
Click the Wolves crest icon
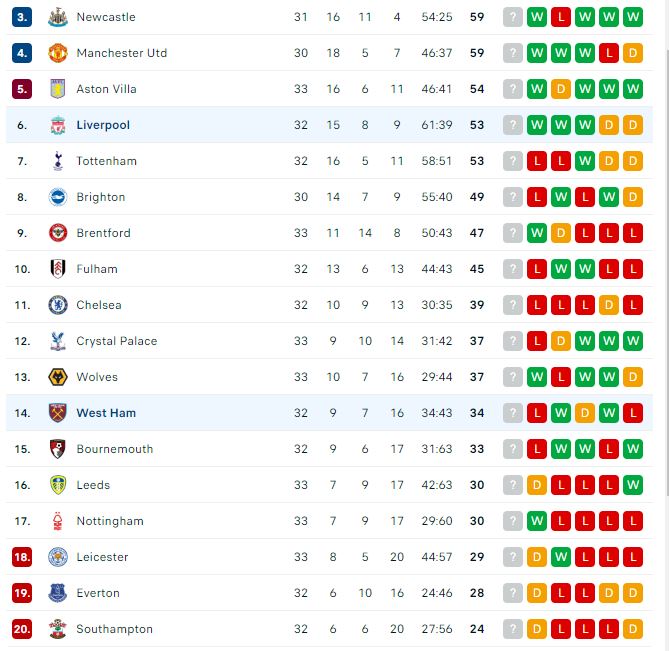[x=57, y=377]
